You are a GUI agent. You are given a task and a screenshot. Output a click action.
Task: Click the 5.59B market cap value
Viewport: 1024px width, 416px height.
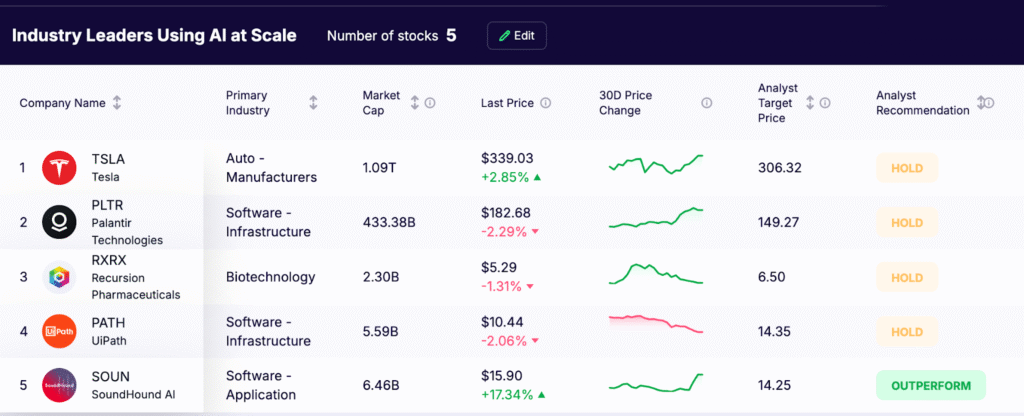(381, 331)
